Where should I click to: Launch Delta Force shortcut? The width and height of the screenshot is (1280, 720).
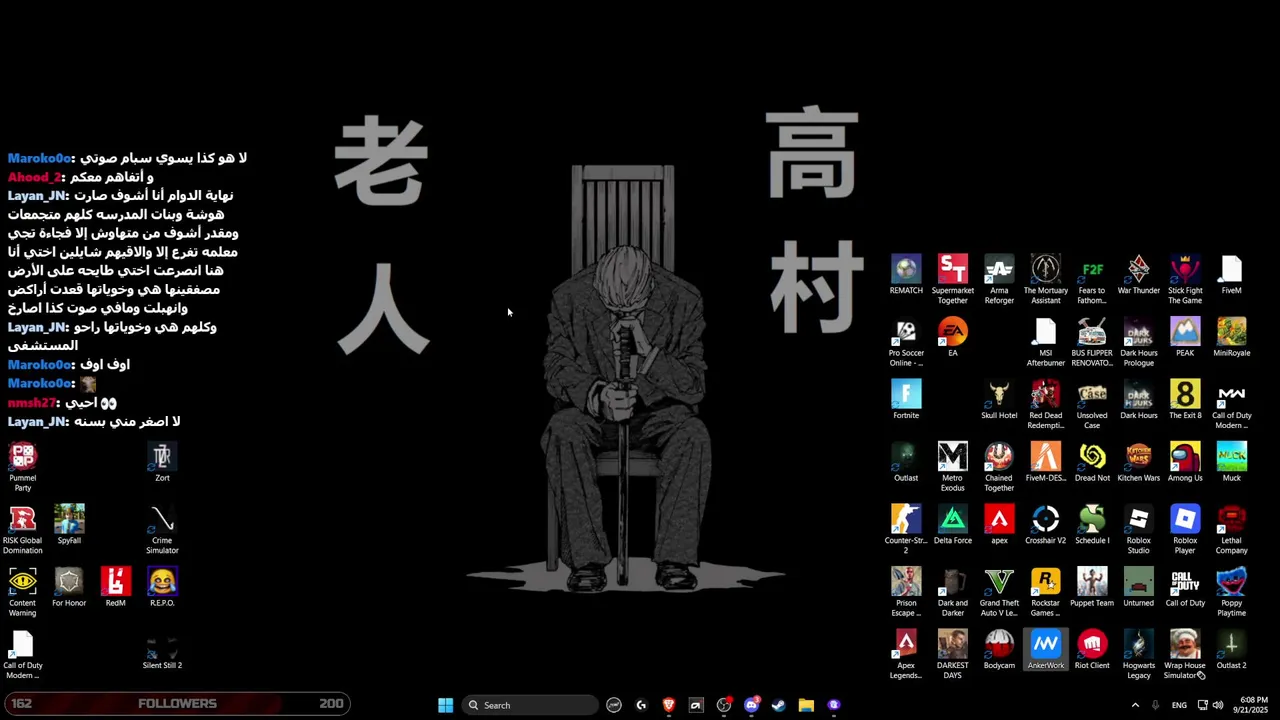coord(952,525)
